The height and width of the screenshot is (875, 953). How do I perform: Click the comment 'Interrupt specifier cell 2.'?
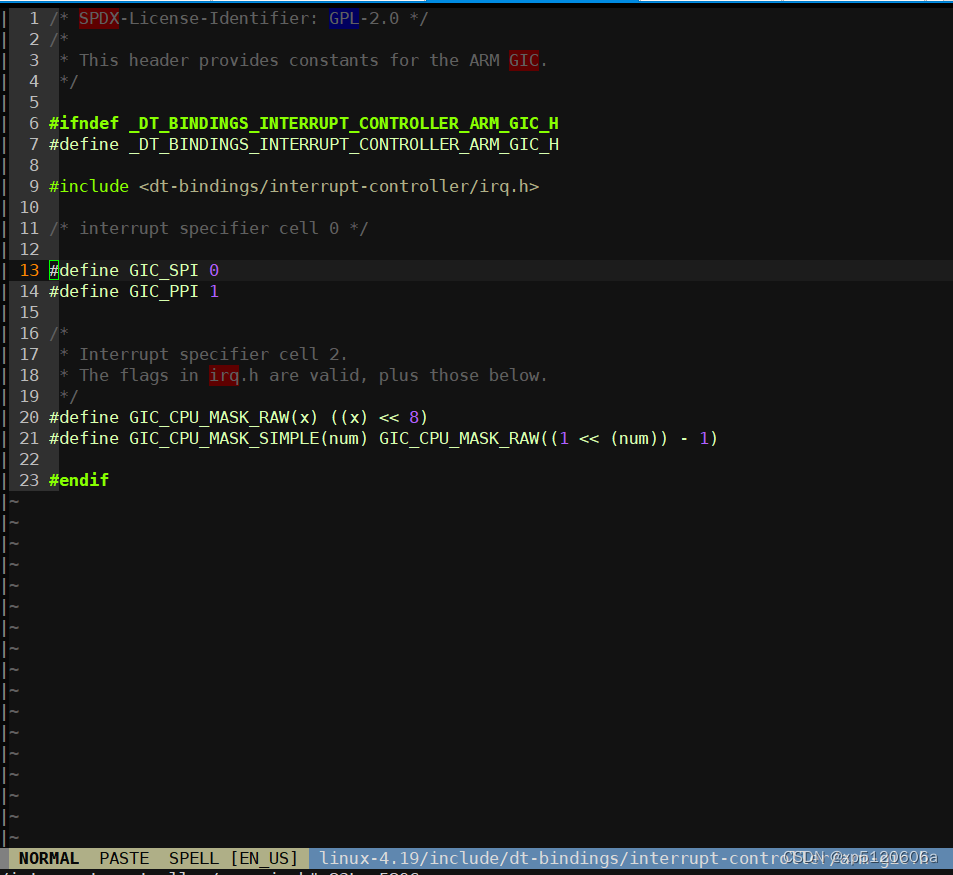[x=213, y=354]
